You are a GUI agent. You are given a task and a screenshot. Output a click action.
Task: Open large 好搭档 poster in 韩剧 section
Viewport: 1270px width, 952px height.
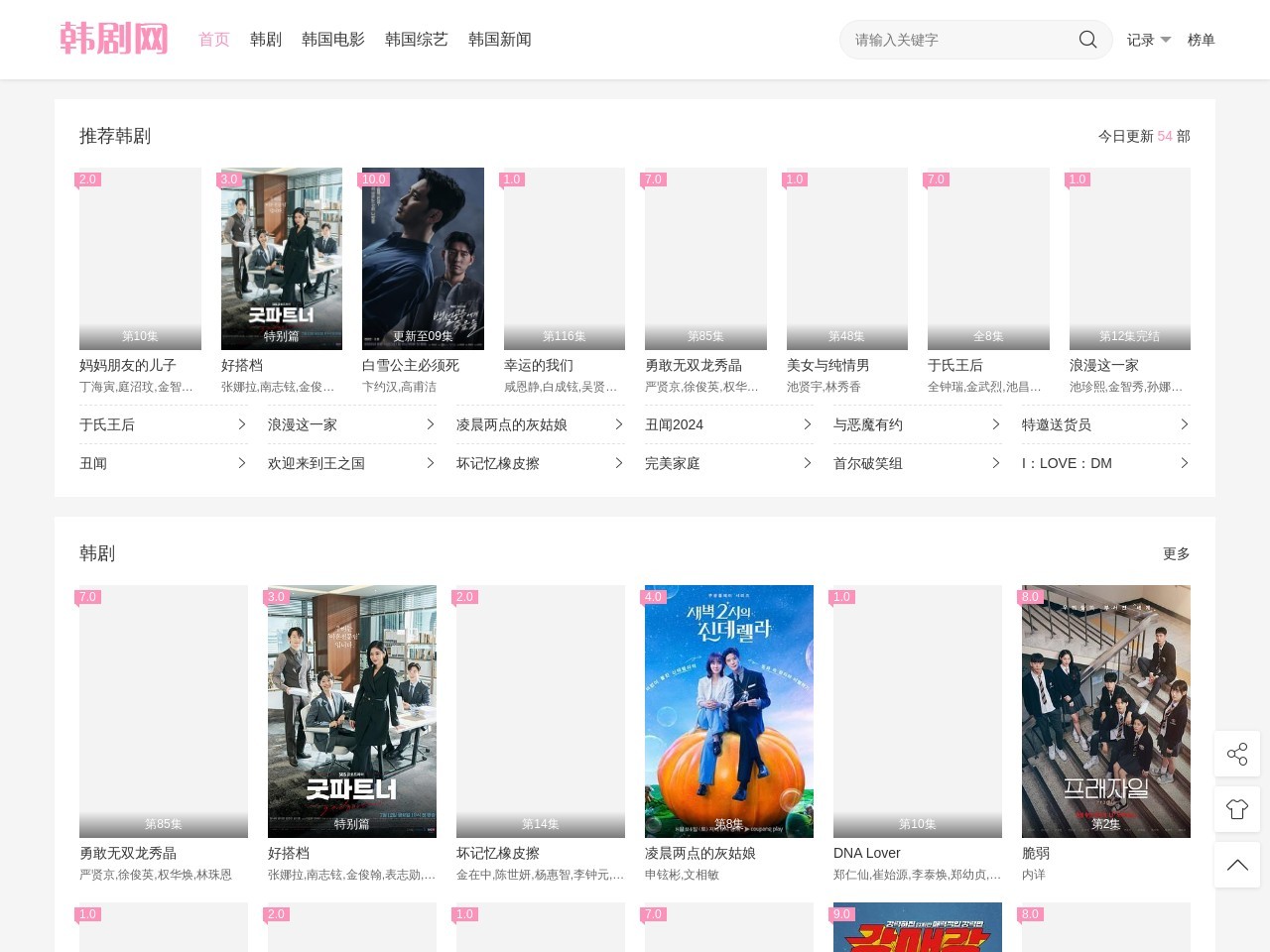352,711
